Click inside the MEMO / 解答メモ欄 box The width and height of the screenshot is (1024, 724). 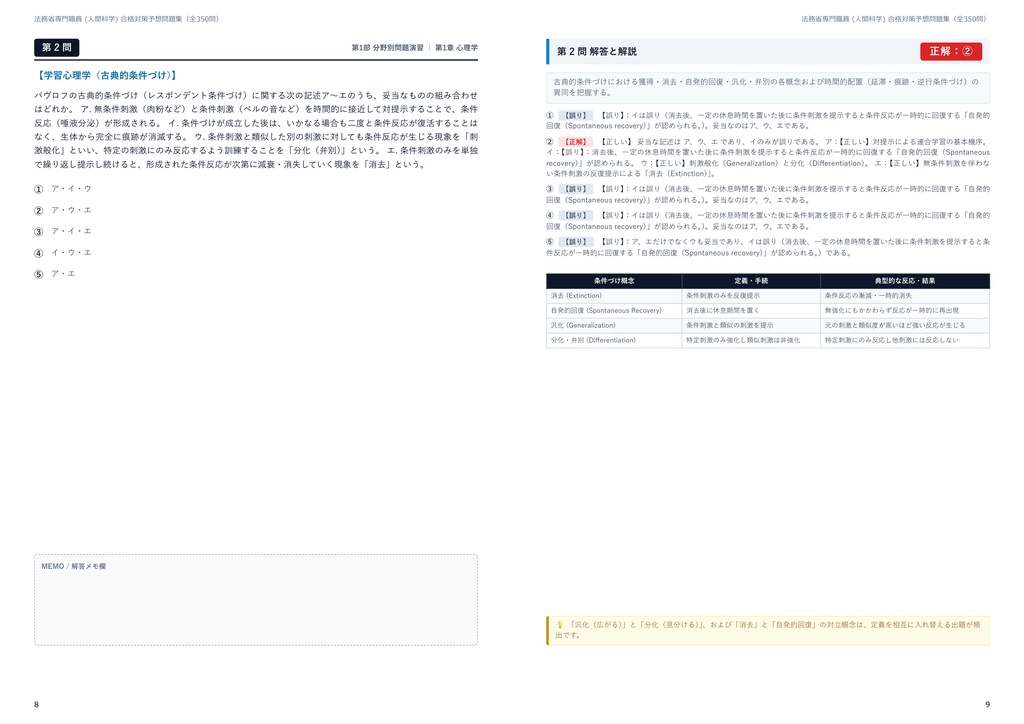coord(256,600)
